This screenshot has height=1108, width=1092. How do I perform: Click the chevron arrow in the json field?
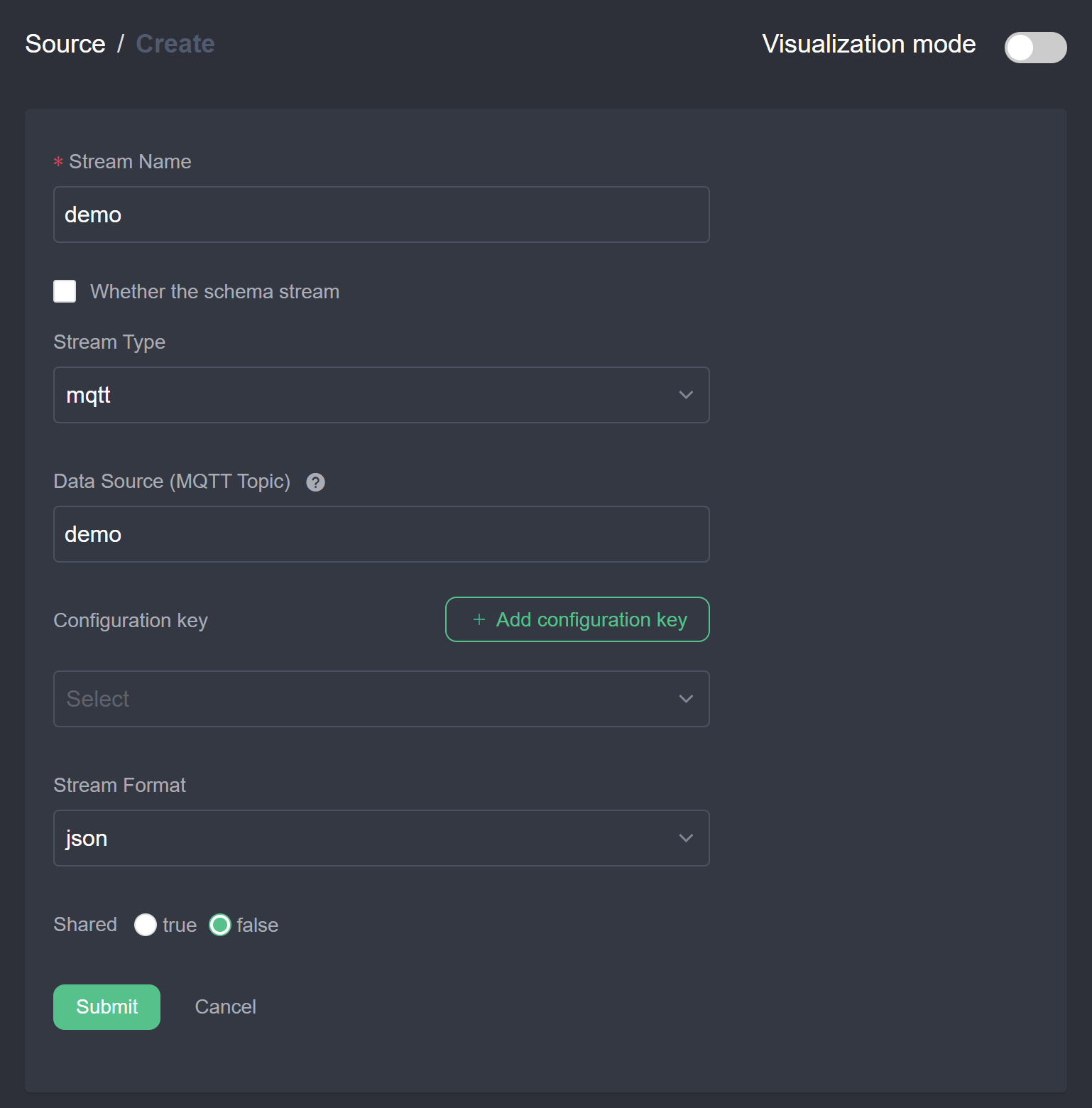click(685, 838)
